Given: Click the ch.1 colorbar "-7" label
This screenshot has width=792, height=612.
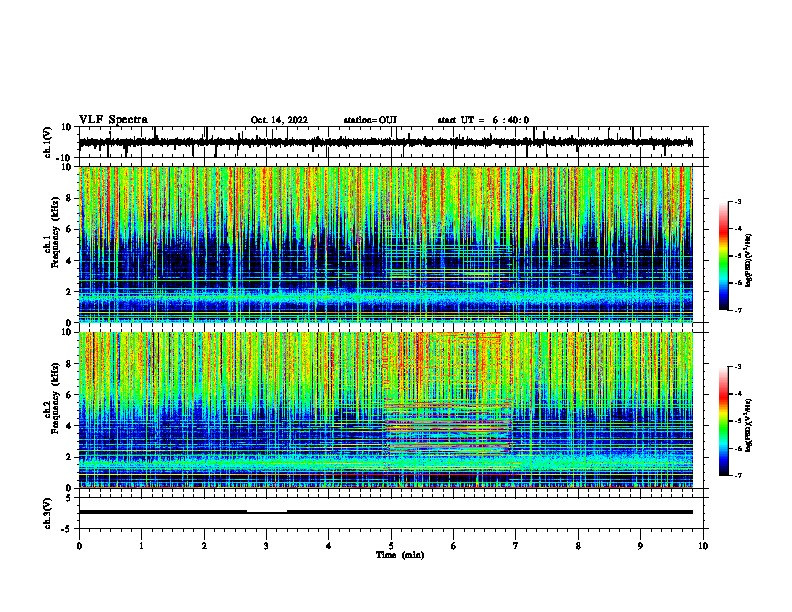Looking at the screenshot, I should click(737, 311).
